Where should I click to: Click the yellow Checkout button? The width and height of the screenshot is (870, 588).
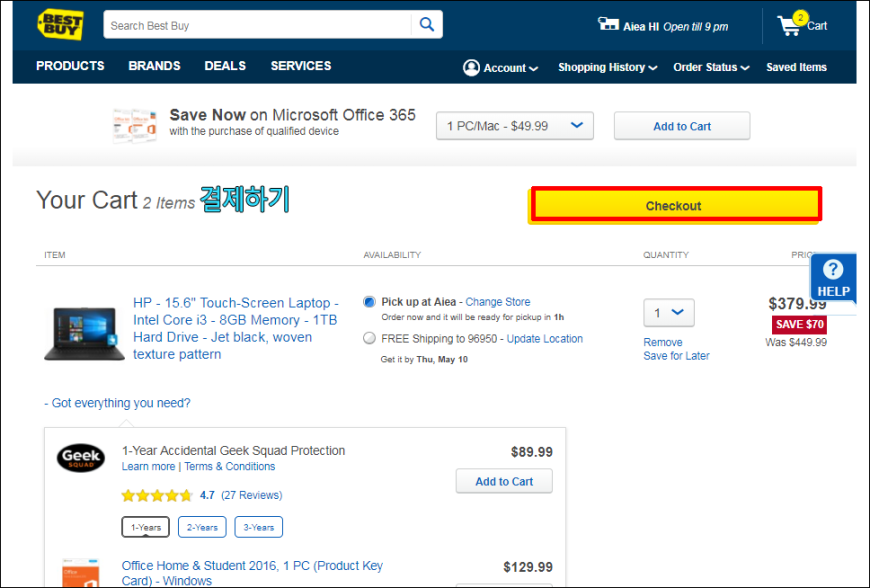click(x=674, y=206)
